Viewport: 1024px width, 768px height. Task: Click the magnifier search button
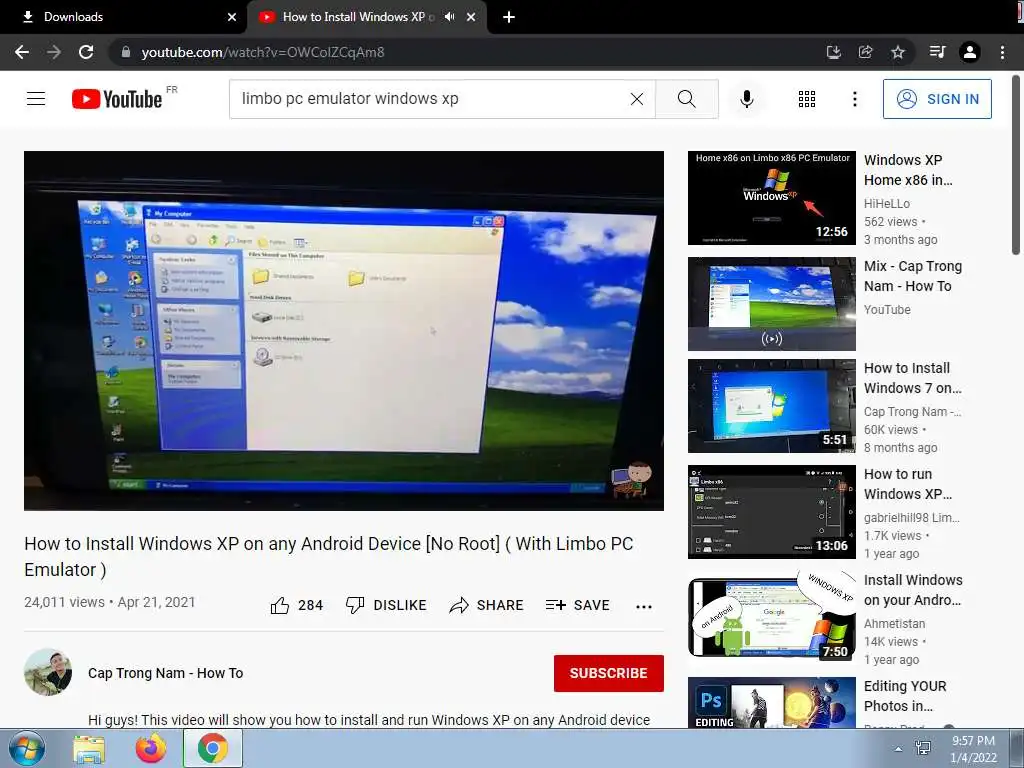(x=686, y=99)
